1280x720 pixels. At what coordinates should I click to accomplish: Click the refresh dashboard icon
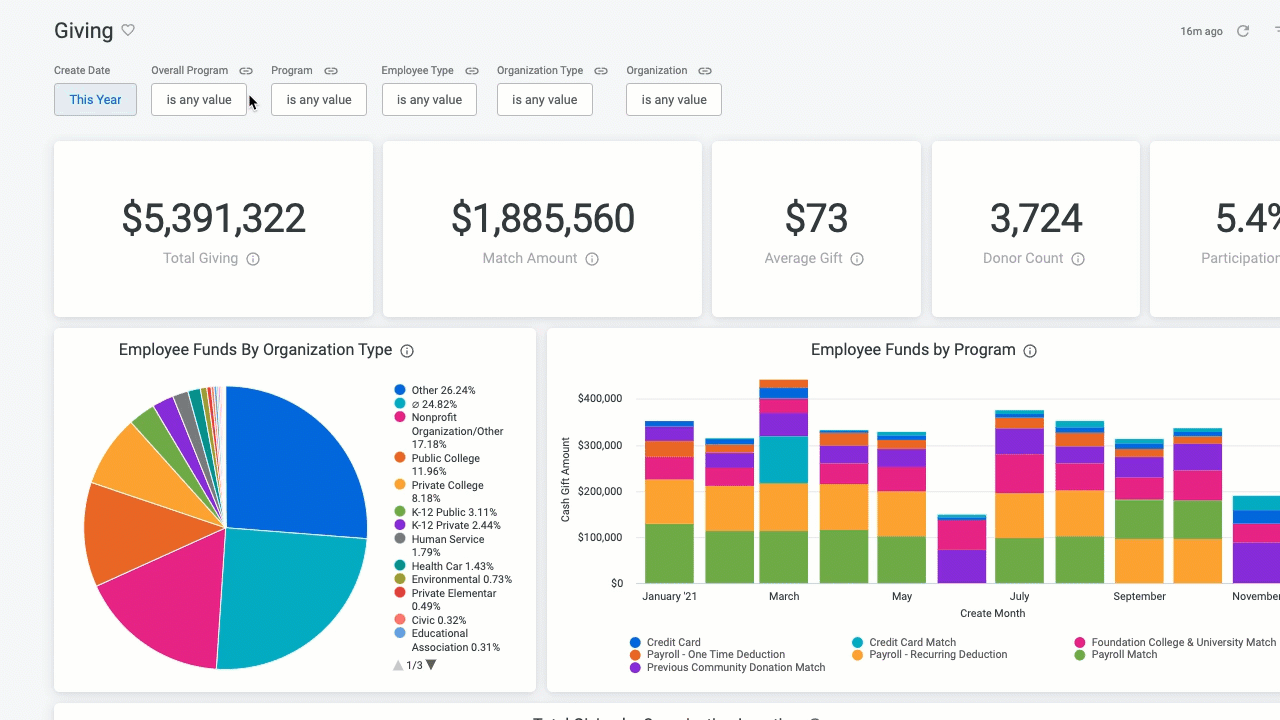tap(1243, 31)
